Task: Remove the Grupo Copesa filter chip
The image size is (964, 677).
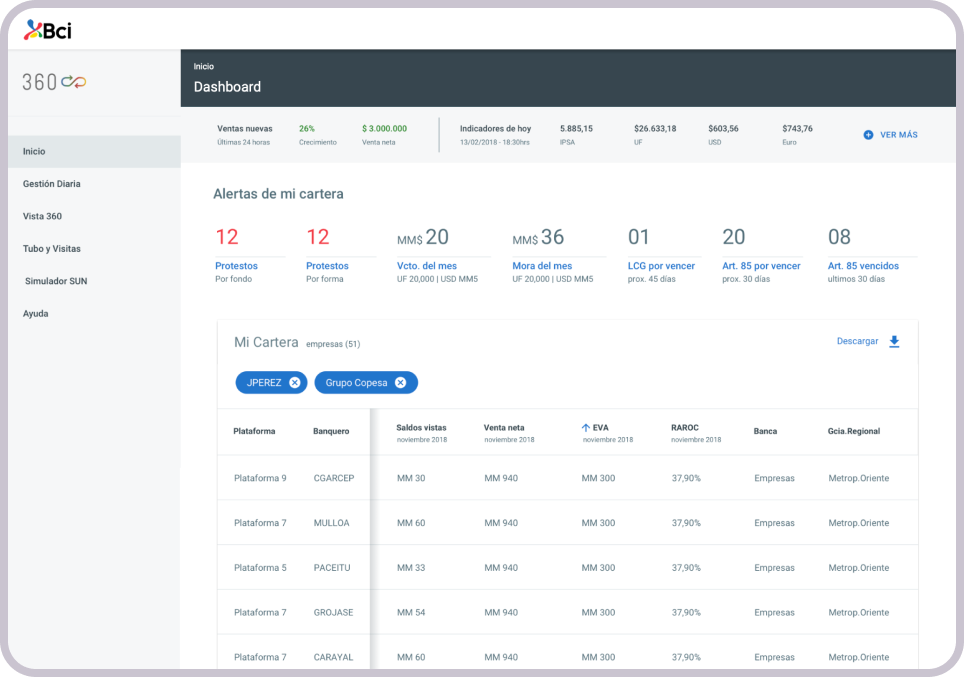Action: click(400, 383)
